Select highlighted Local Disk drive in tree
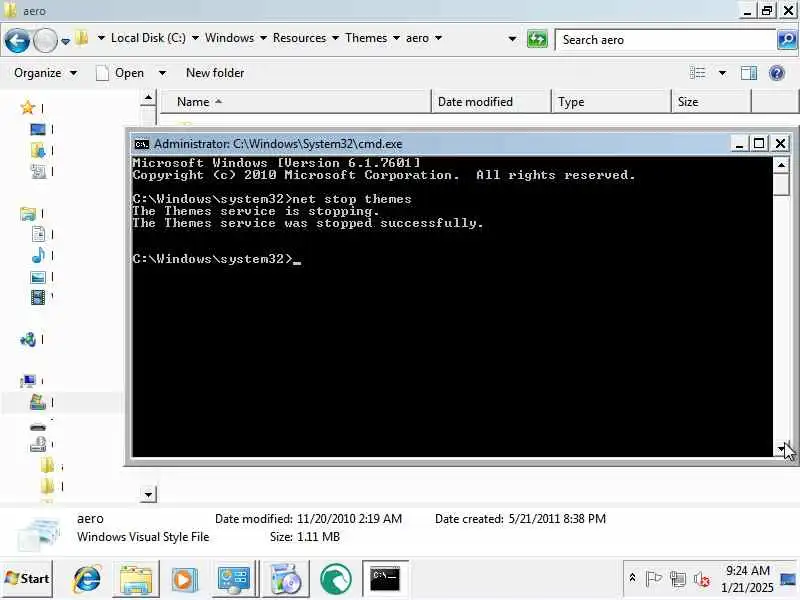Screen dimensions: 800x600 coord(38,402)
